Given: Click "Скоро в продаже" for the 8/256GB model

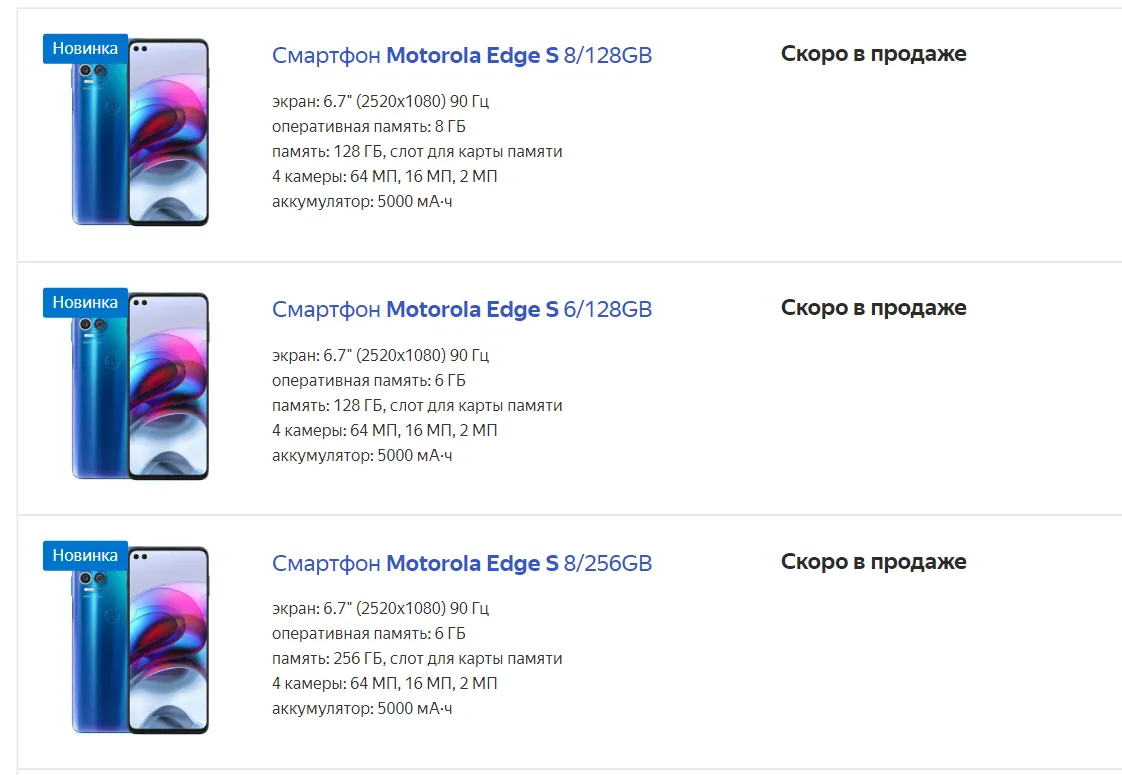Looking at the screenshot, I should pos(873,562).
